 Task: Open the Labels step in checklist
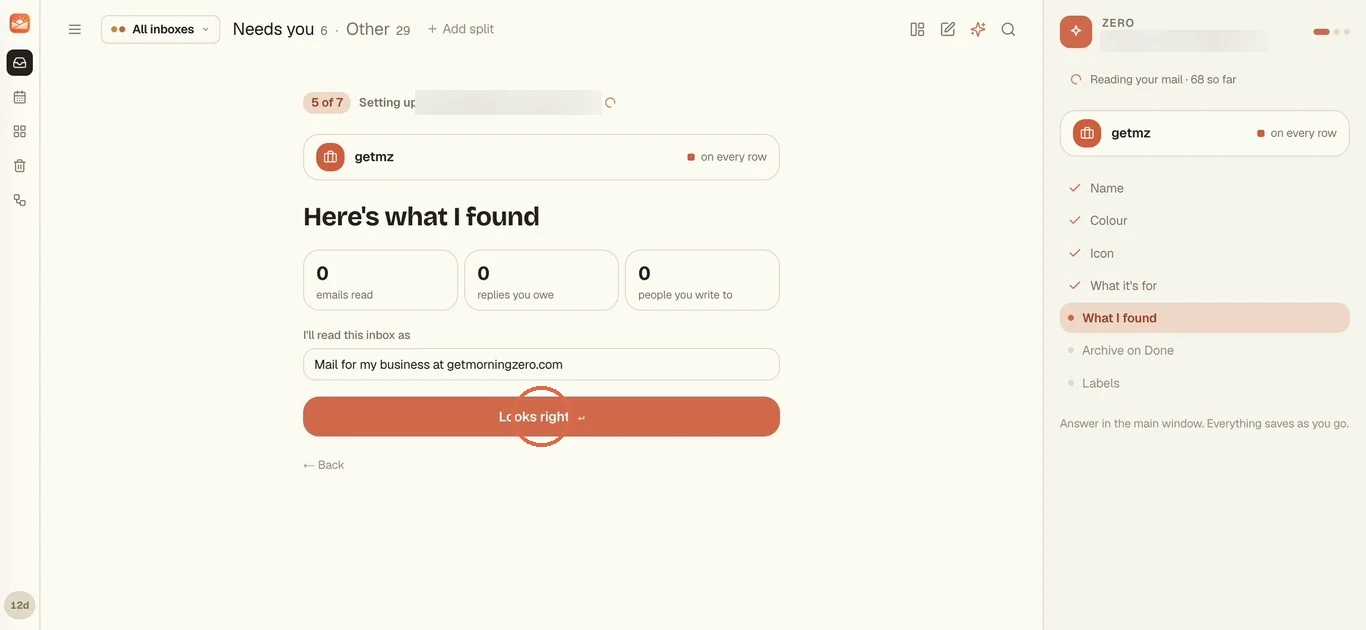1205,383
